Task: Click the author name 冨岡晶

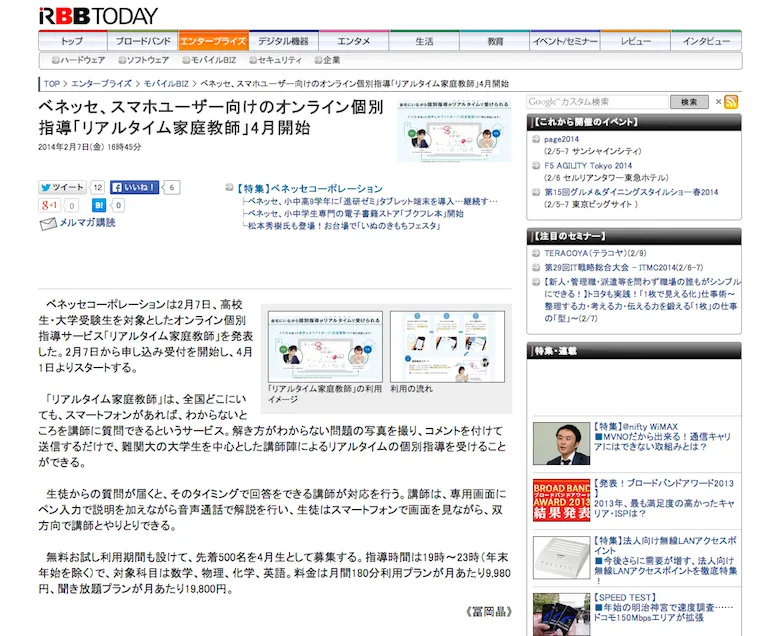Action: tap(488, 611)
